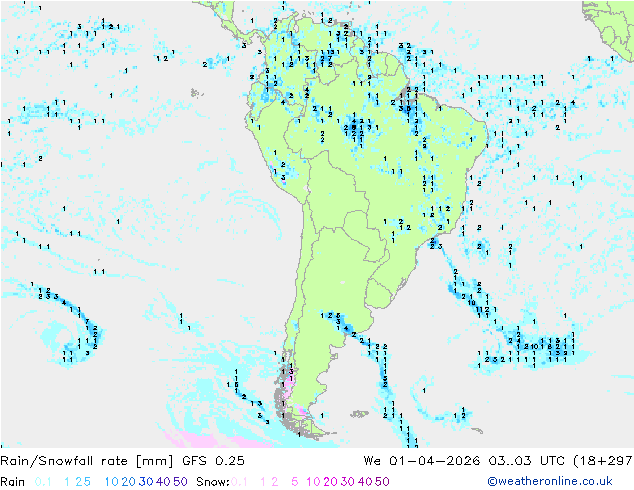Image resolution: width=634 pixels, height=490 pixels.
Task: Select the Snow 0.1 legend color value
Action: (x=239, y=482)
